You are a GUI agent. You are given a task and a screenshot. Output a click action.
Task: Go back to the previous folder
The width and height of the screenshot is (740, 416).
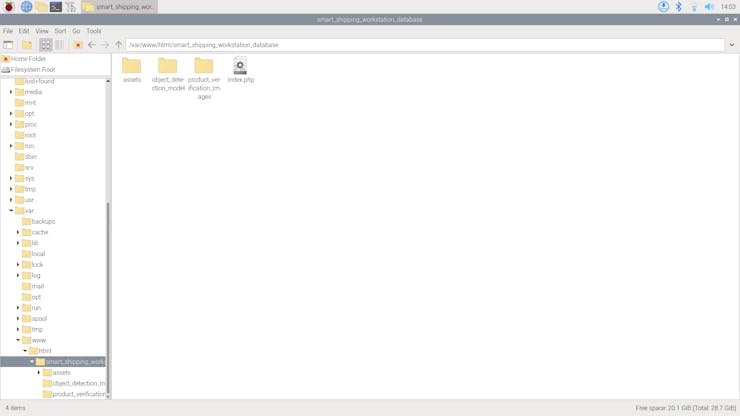pyautogui.click(x=92, y=45)
